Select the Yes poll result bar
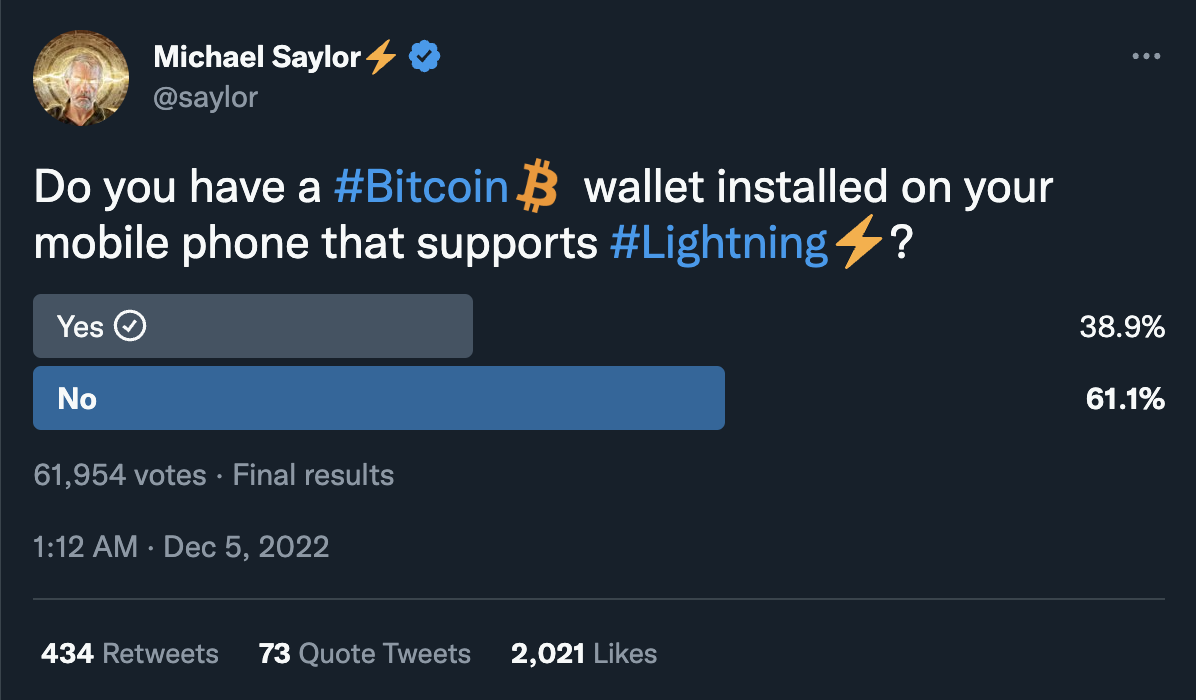Viewport: 1196px width, 700px height. (253, 326)
